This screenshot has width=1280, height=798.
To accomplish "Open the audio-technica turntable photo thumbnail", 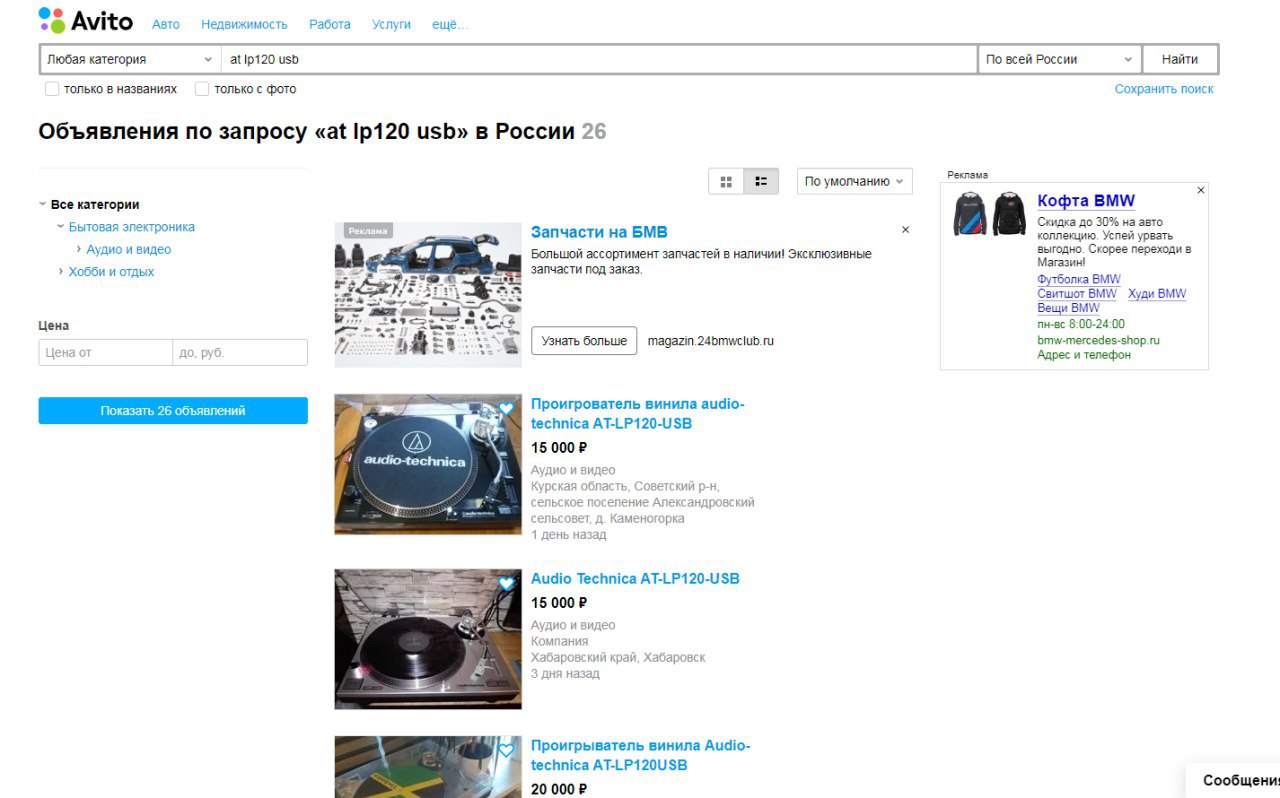I will pos(428,464).
